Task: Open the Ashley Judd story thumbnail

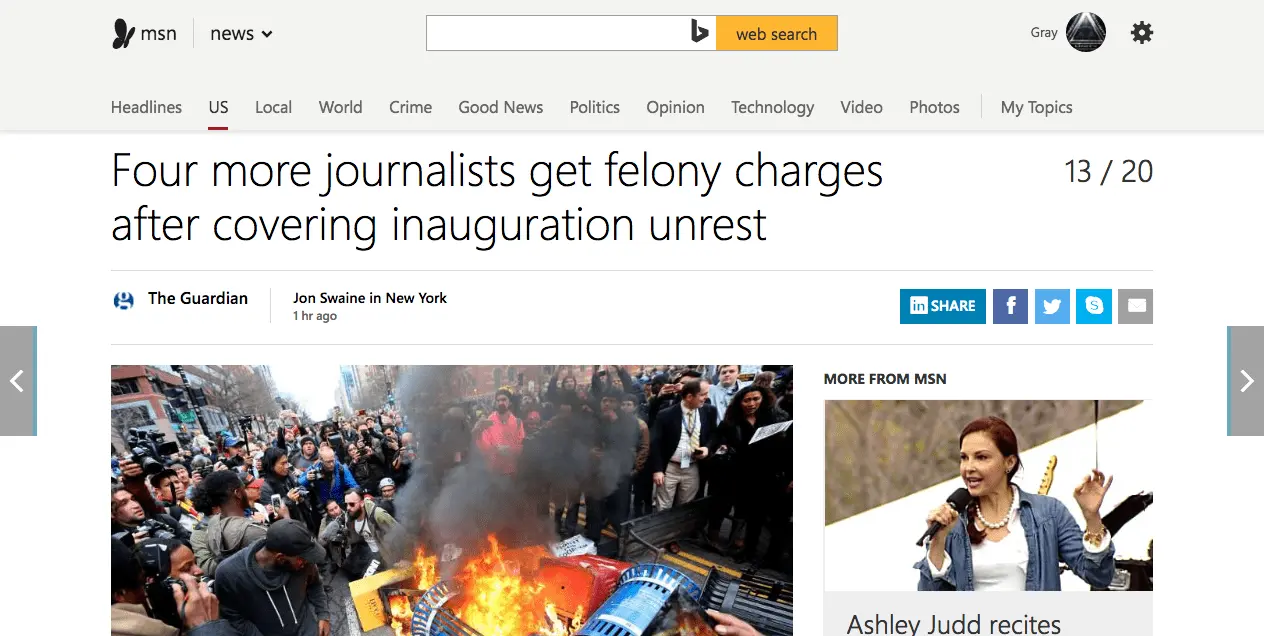Action: click(x=988, y=495)
